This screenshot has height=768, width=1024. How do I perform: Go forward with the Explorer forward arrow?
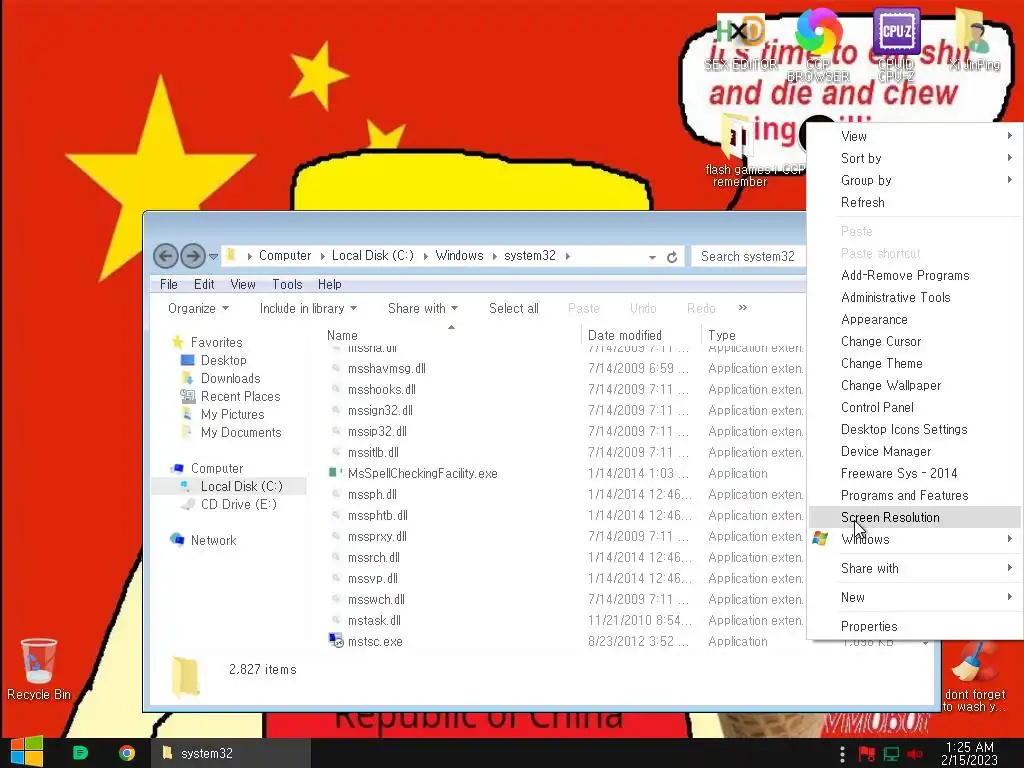coord(193,256)
